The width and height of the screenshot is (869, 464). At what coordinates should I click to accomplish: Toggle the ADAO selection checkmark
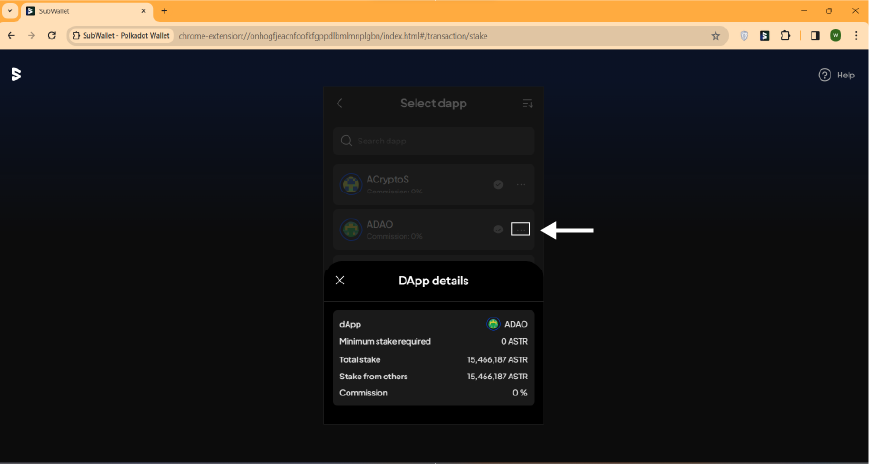pyautogui.click(x=498, y=229)
